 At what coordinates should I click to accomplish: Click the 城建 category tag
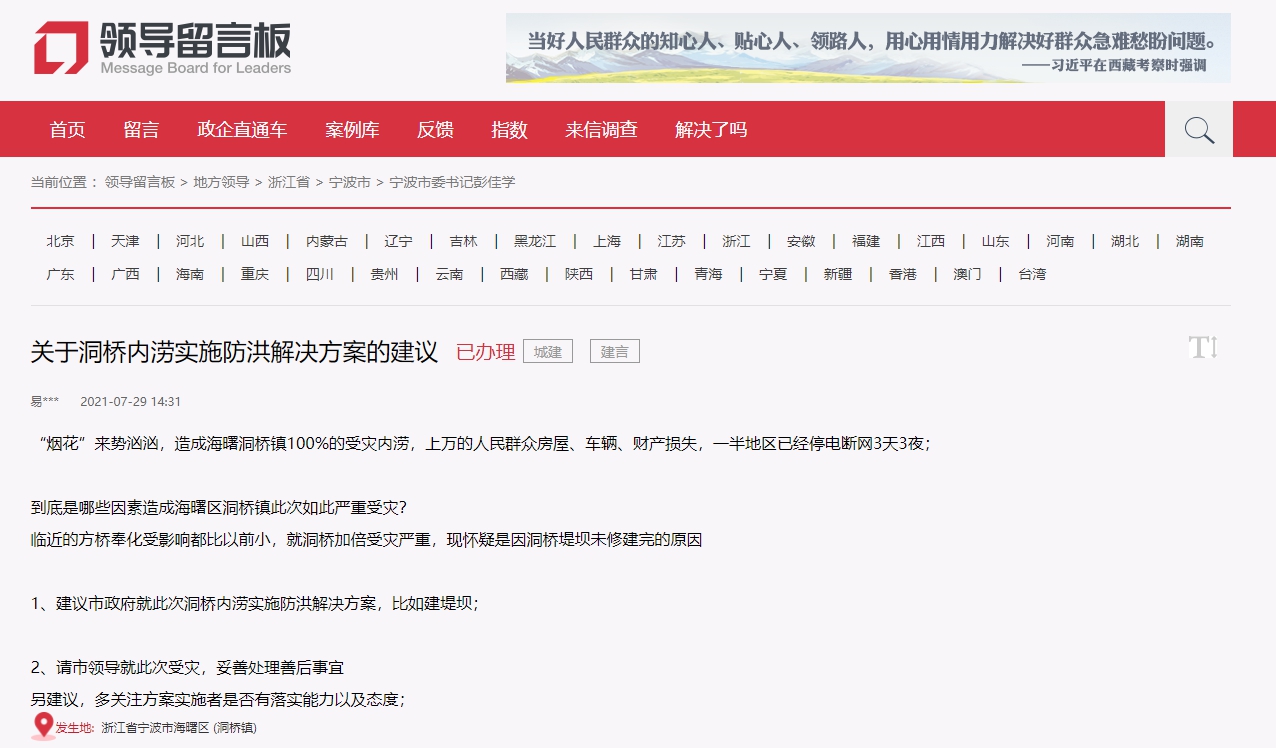coord(548,352)
